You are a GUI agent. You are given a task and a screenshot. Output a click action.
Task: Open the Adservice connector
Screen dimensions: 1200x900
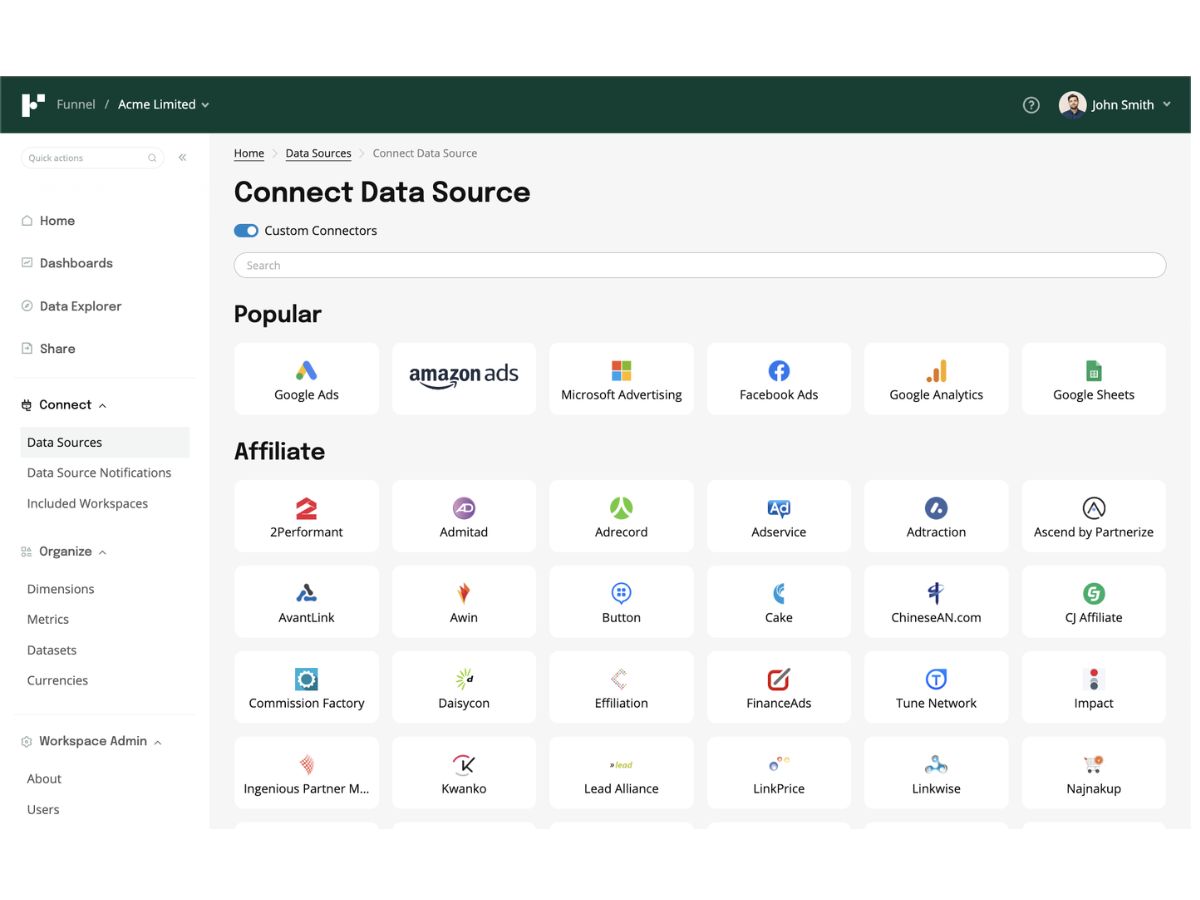pyautogui.click(x=779, y=516)
